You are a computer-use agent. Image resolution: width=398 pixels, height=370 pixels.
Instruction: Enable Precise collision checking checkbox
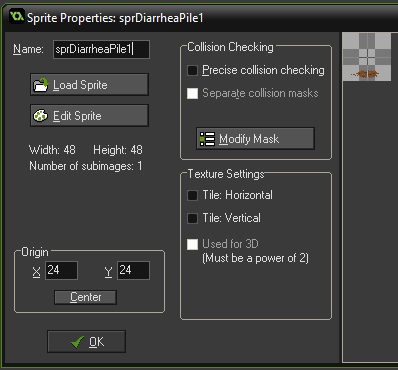pyautogui.click(x=192, y=70)
